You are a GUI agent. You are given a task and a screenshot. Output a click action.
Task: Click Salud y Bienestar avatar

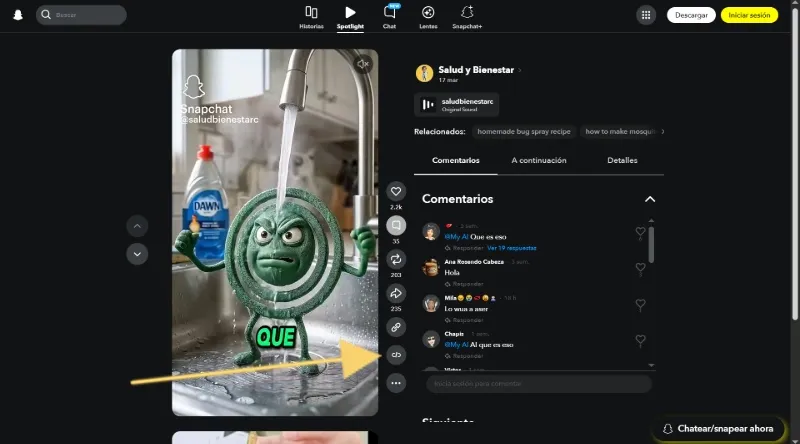point(424,73)
